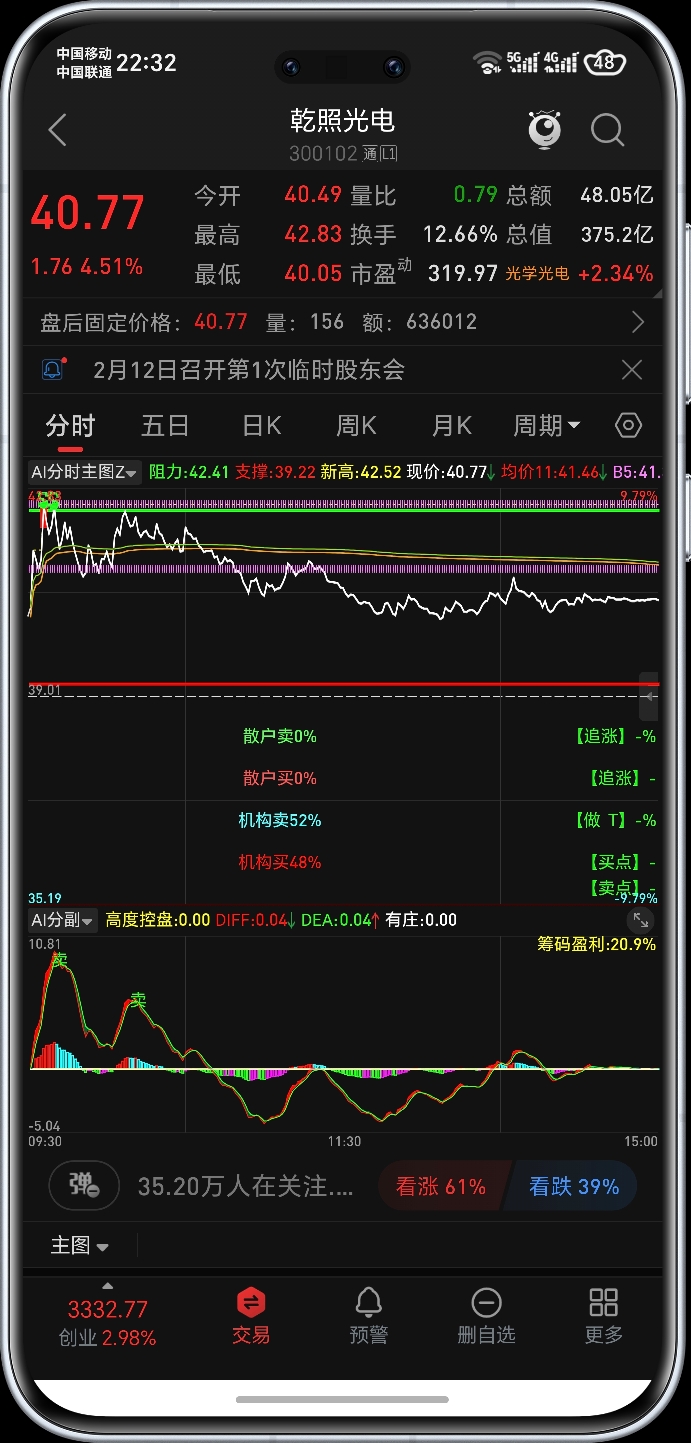Open the bell notice icon by 2月12日

(53, 369)
